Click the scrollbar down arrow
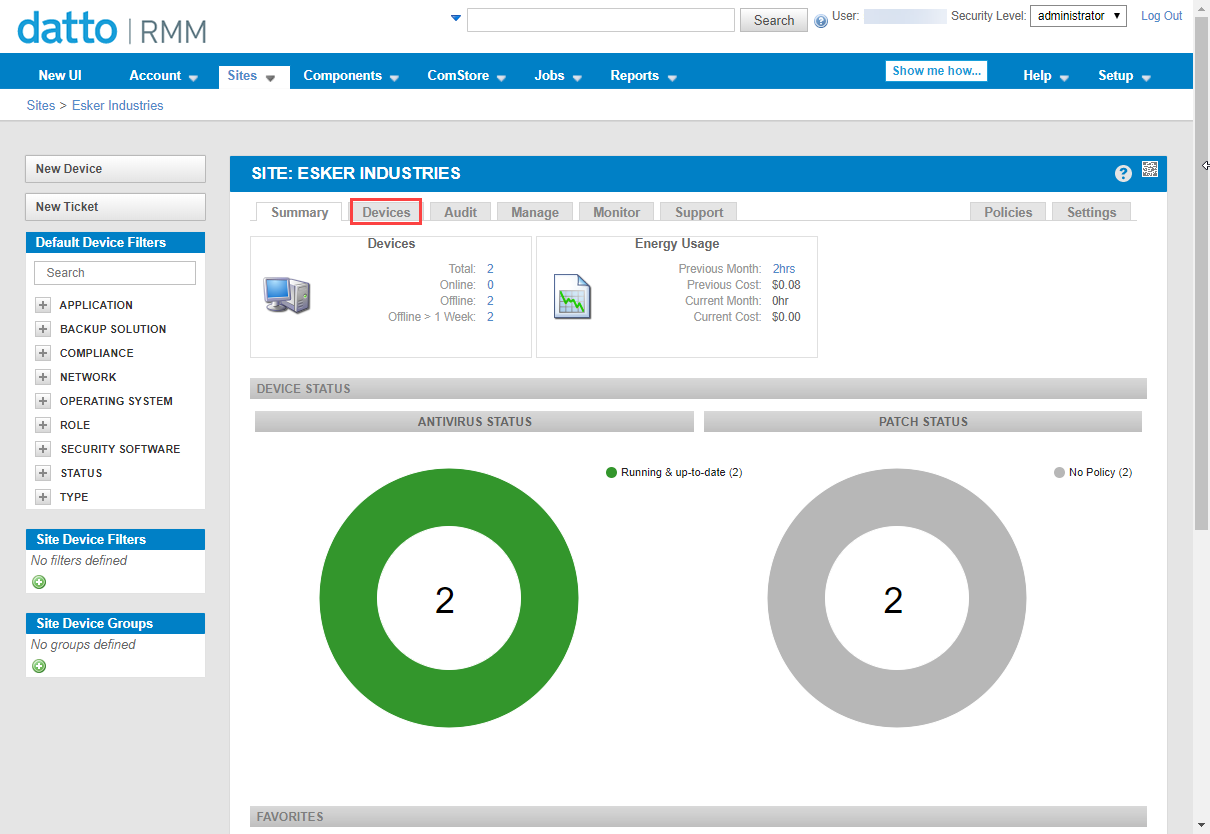 [x=1201, y=826]
